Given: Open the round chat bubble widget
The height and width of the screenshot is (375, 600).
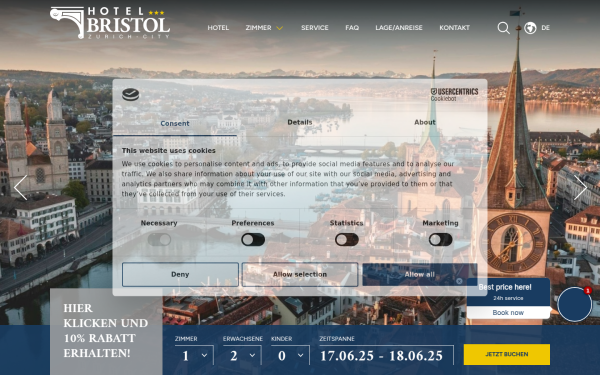Looking at the screenshot, I should coord(574,304).
